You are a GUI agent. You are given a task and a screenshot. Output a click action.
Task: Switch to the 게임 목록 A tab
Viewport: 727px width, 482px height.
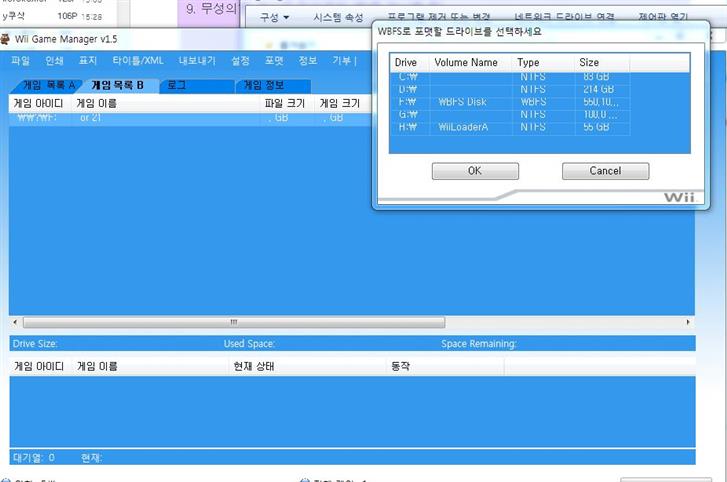click(48, 85)
